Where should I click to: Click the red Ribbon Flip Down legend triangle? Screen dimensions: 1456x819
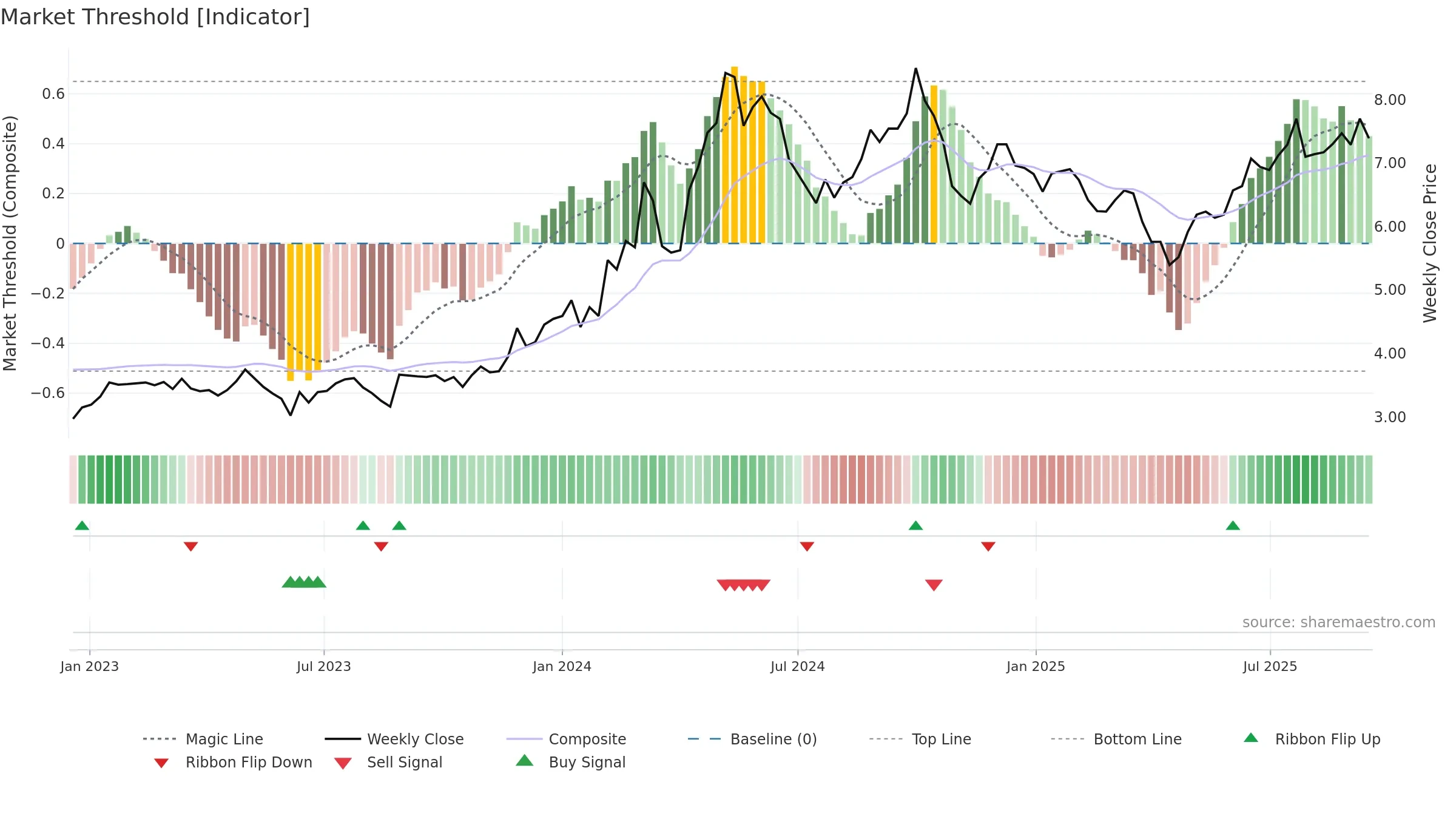[161, 763]
